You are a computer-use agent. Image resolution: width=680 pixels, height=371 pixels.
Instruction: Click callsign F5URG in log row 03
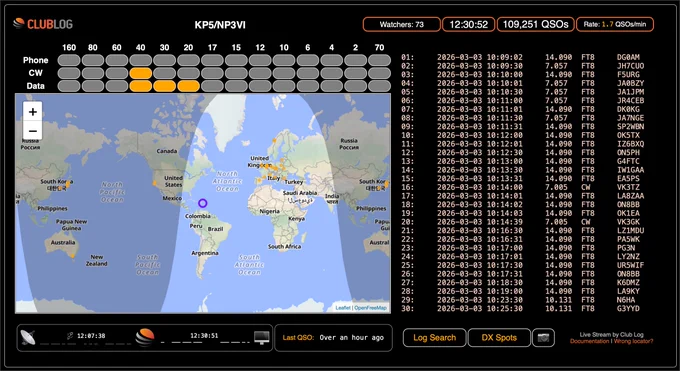(628, 75)
